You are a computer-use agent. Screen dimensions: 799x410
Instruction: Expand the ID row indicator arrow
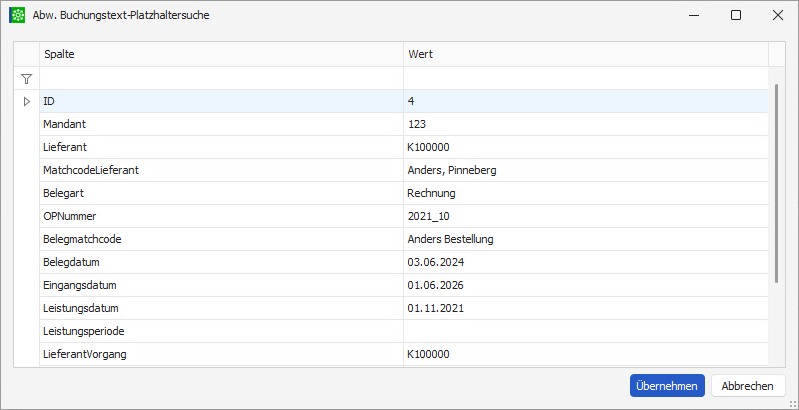pyautogui.click(x=27, y=101)
